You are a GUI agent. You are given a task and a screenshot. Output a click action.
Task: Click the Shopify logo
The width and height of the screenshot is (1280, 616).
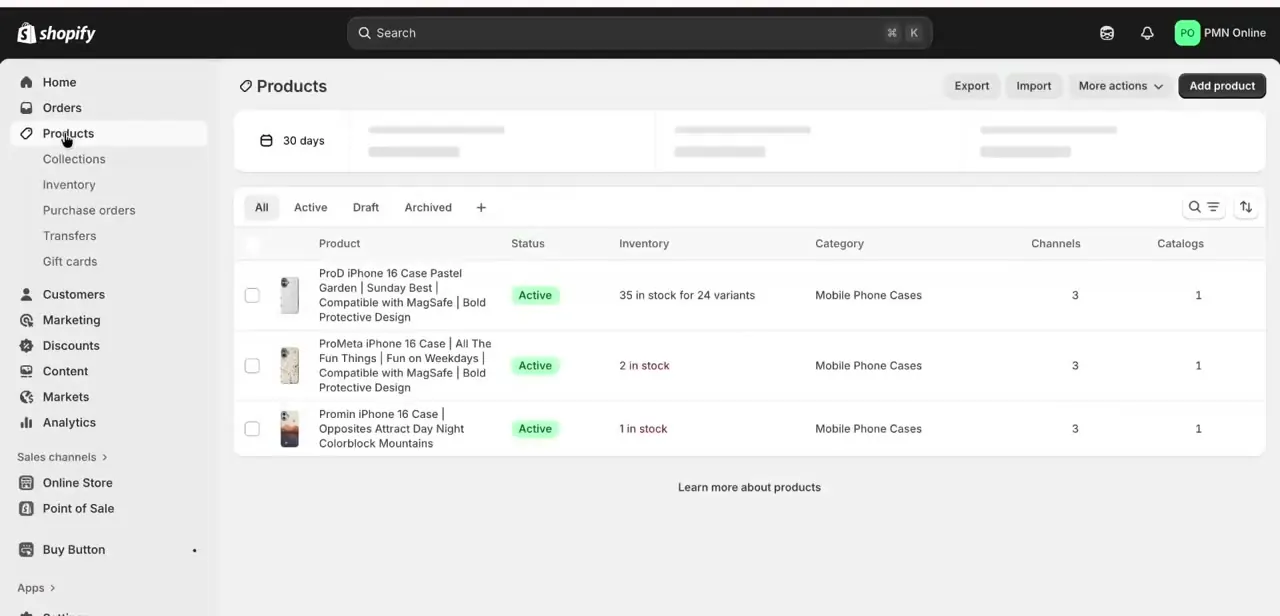click(56, 33)
